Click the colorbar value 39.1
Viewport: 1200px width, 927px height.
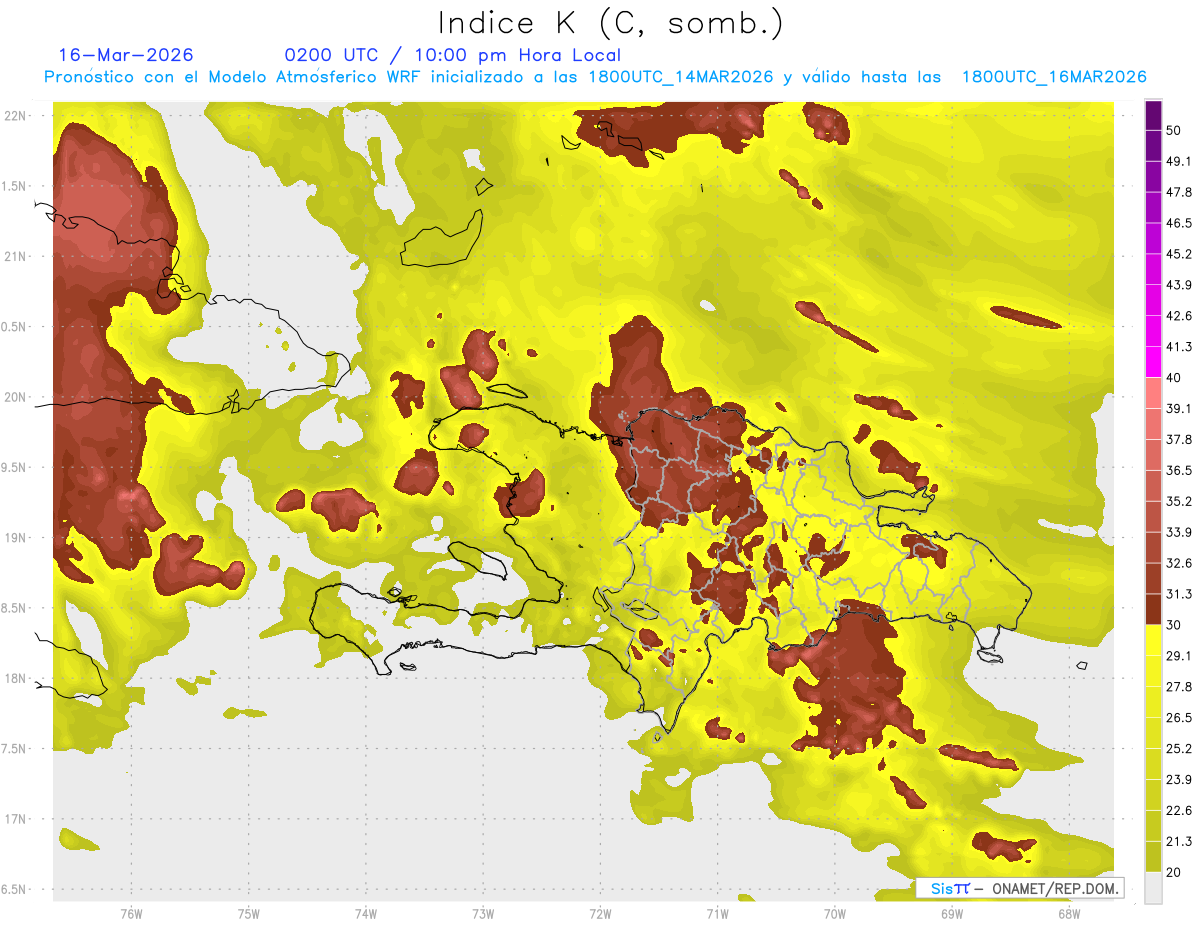tap(1179, 408)
